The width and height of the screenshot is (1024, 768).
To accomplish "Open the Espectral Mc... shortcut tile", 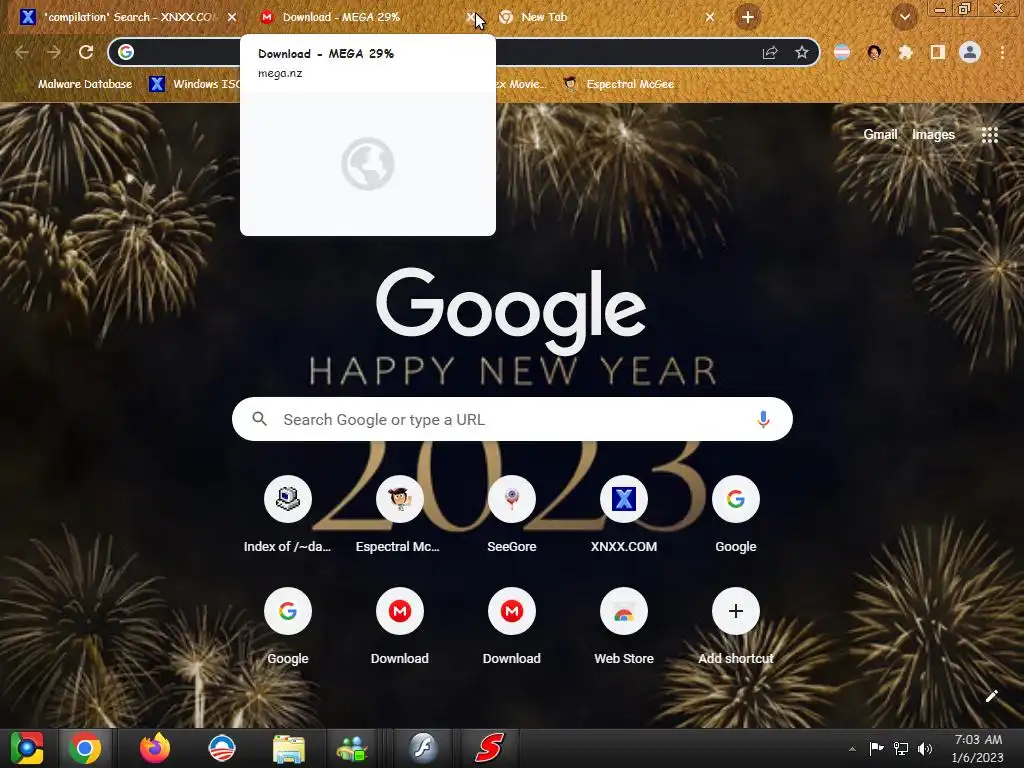I will pyautogui.click(x=400, y=515).
